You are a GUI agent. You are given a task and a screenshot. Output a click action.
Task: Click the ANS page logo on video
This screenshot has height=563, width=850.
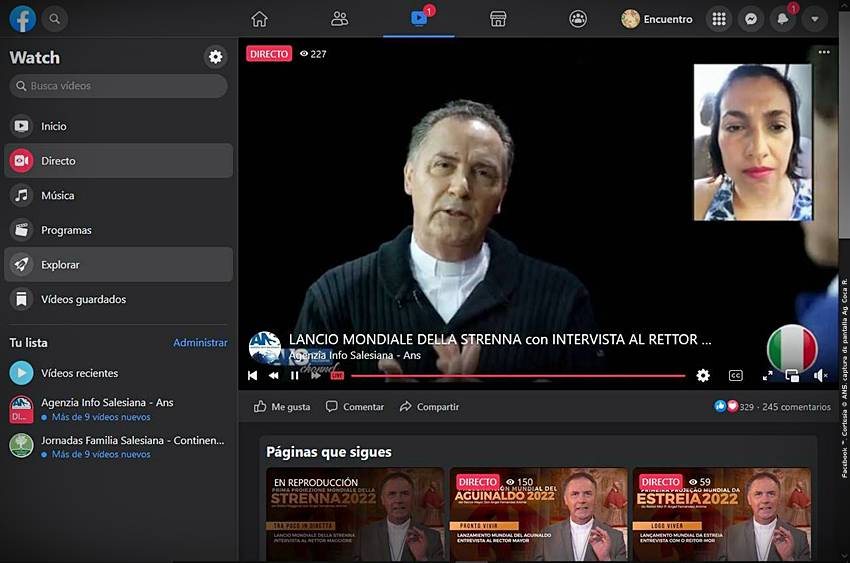pyautogui.click(x=265, y=347)
